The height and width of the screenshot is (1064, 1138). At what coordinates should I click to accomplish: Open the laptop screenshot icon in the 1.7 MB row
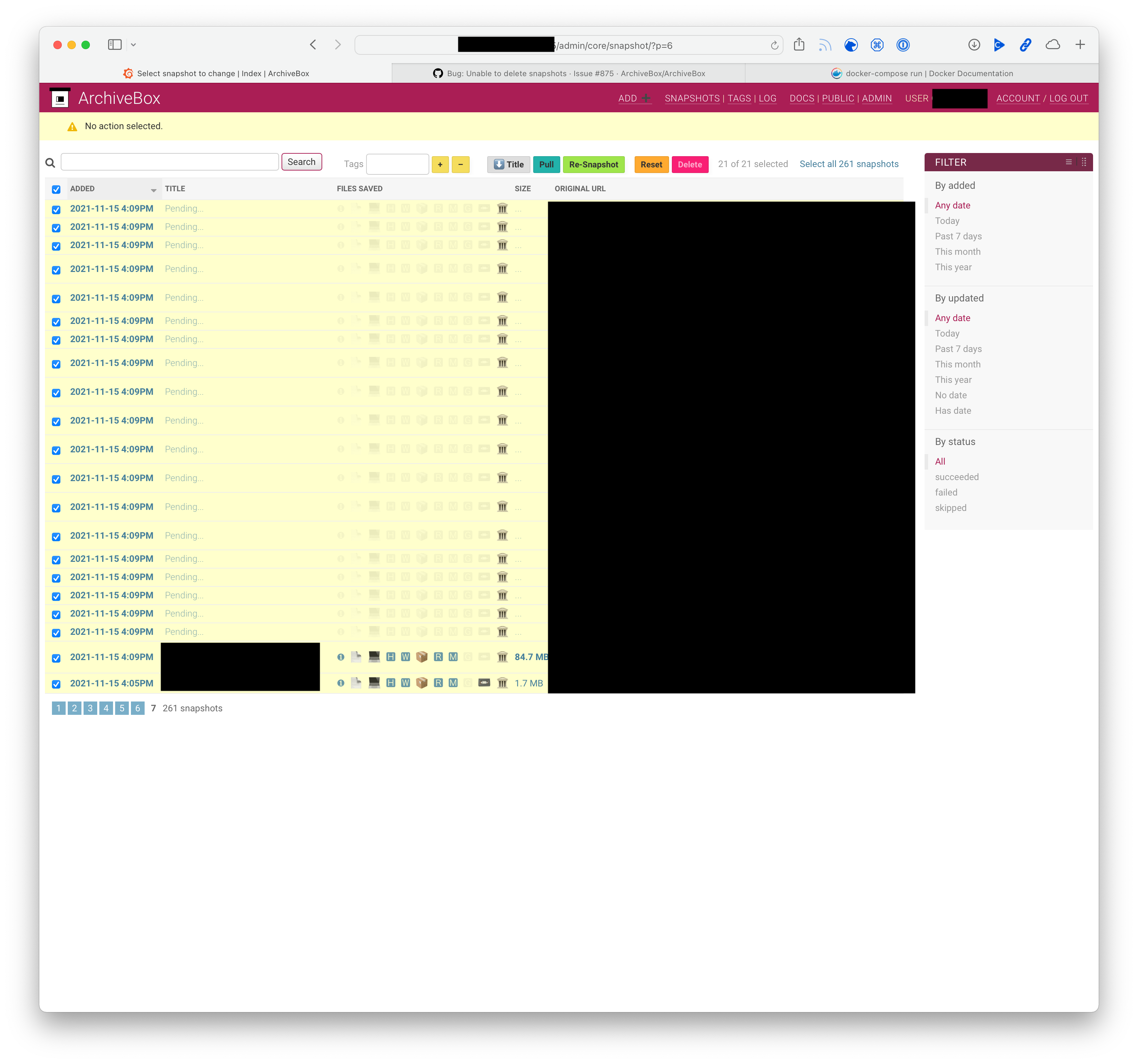374,683
